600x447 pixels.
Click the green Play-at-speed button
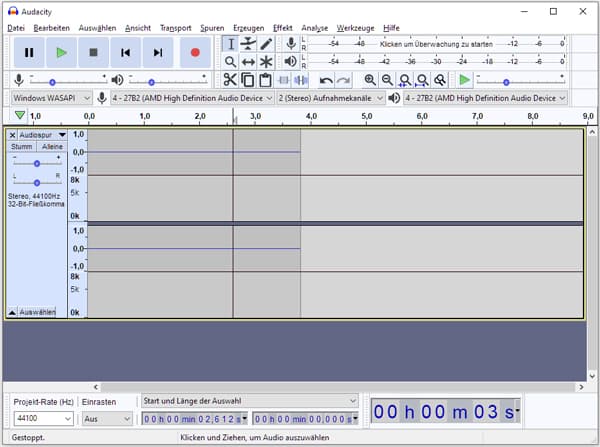coord(465,80)
